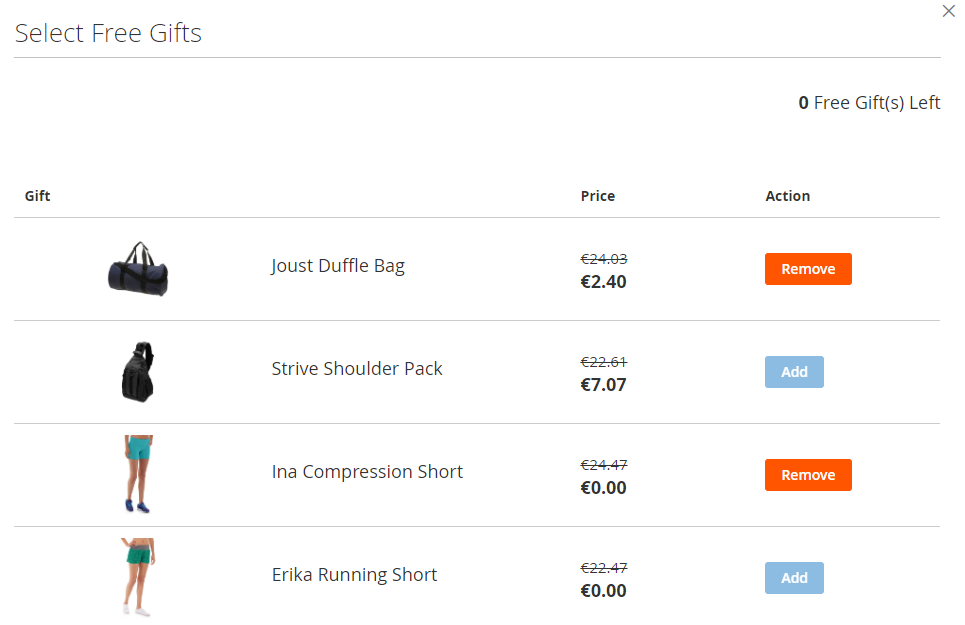Remove the Joust Duffle Bag gift
Image resolution: width=965 pixels, height=625 pixels.
click(x=808, y=269)
